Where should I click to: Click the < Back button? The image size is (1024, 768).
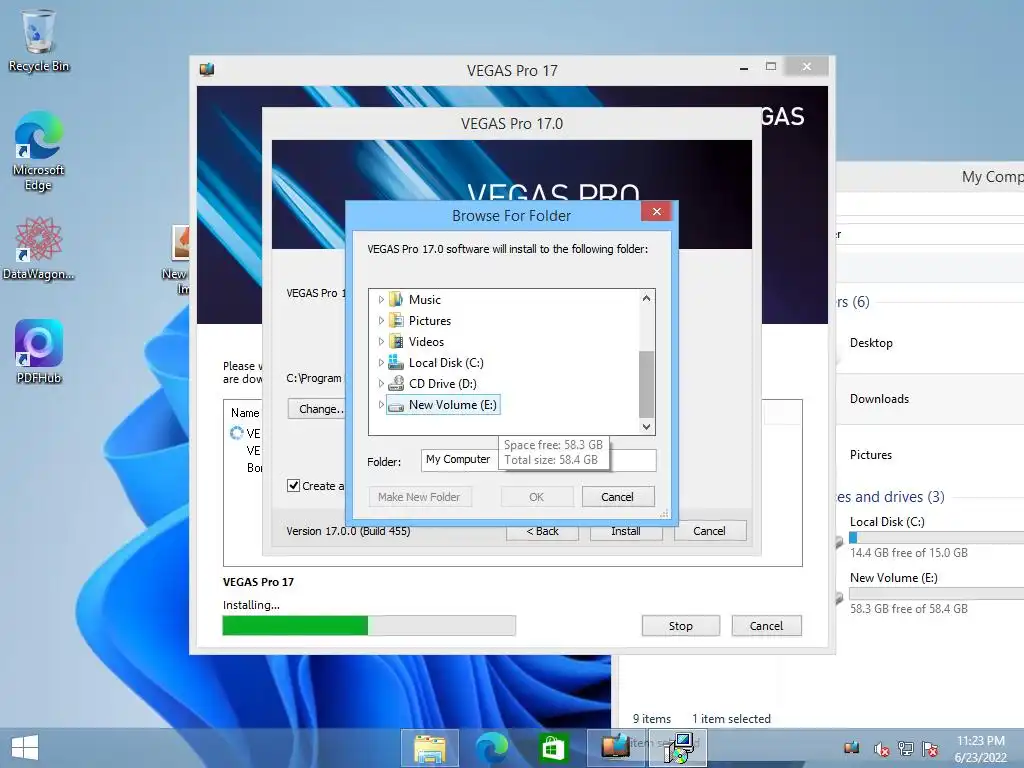(542, 531)
